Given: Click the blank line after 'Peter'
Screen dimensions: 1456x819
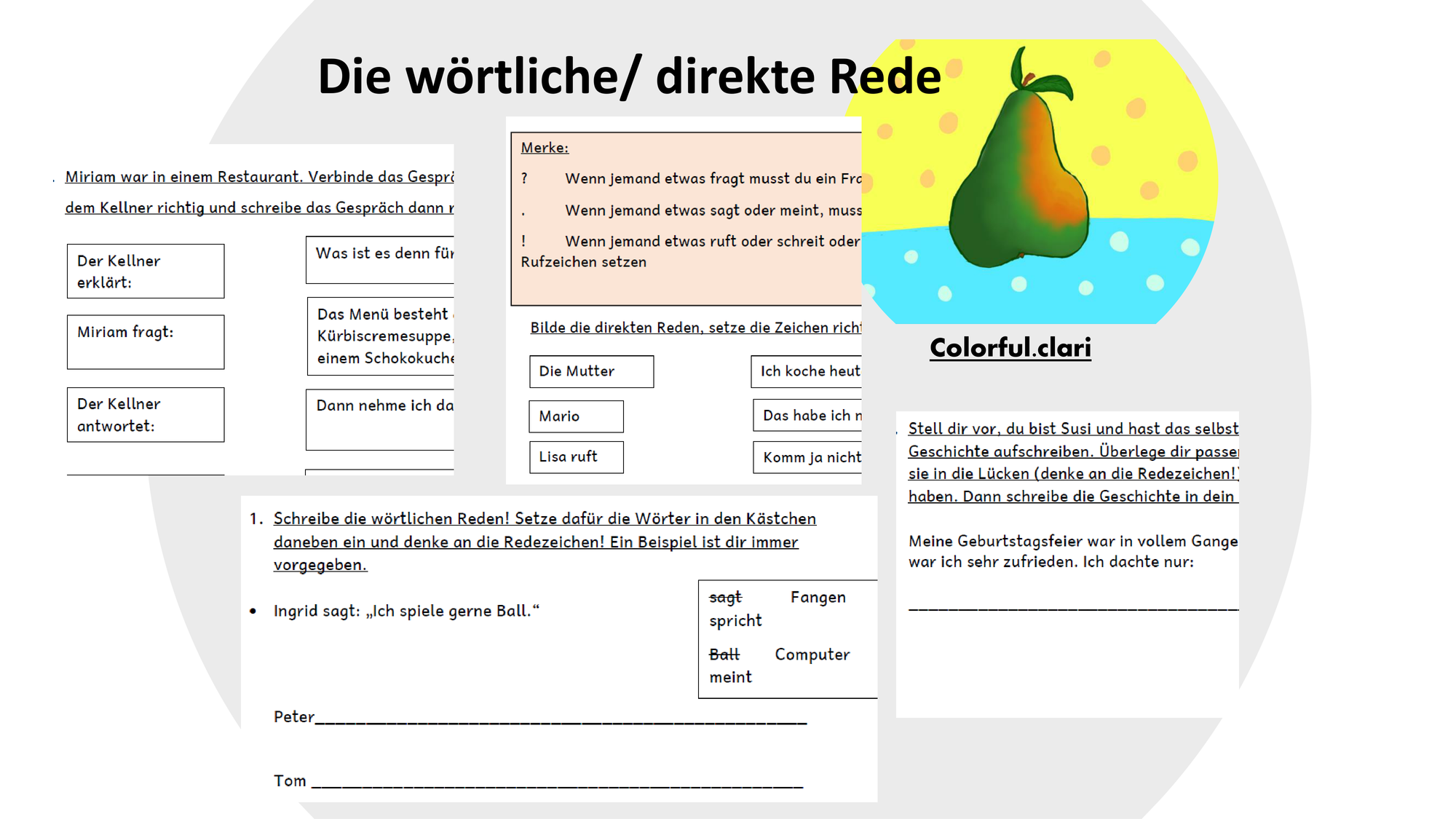Looking at the screenshot, I should (x=561, y=719).
